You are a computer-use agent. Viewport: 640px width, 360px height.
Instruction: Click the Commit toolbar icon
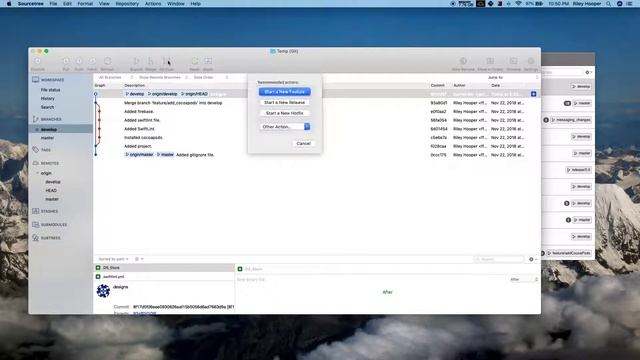pyautogui.click(x=38, y=61)
